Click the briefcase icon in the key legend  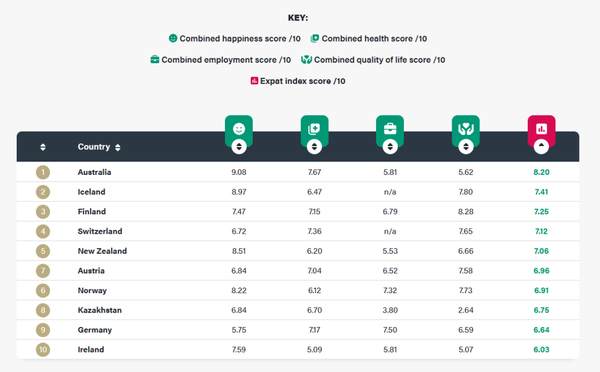(x=155, y=60)
